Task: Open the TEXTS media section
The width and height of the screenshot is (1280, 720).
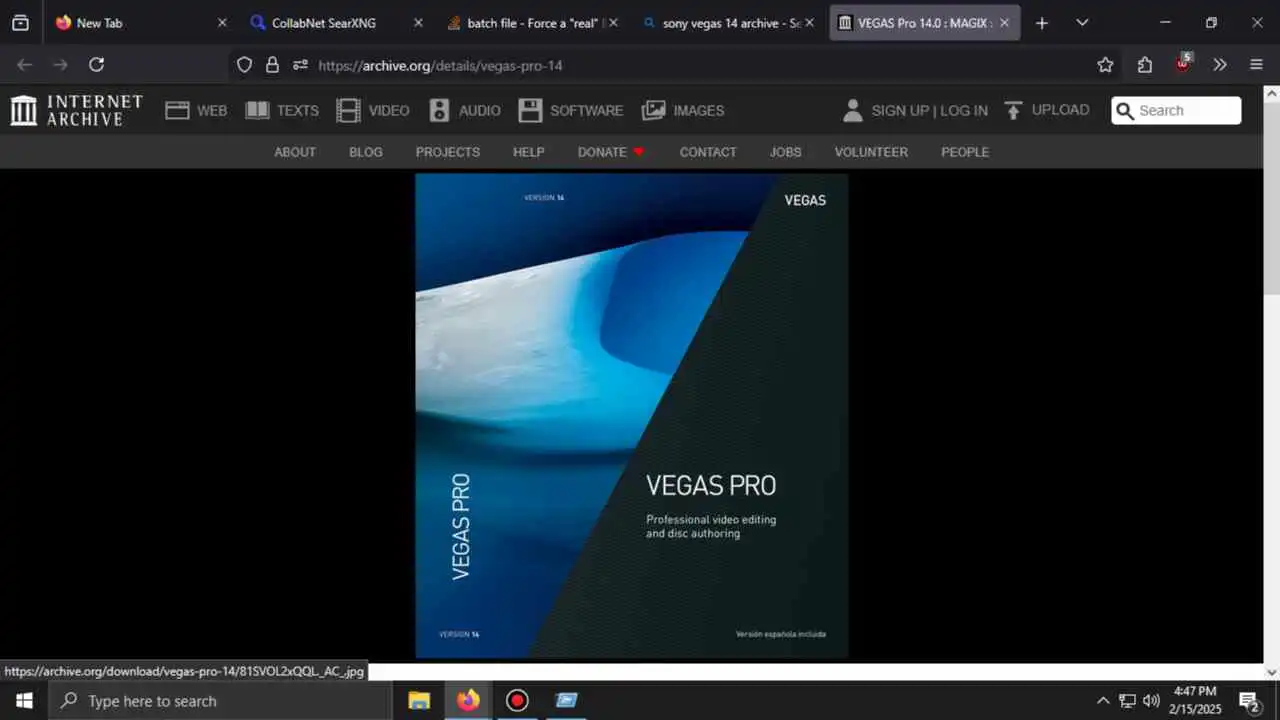Action: point(282,110)
